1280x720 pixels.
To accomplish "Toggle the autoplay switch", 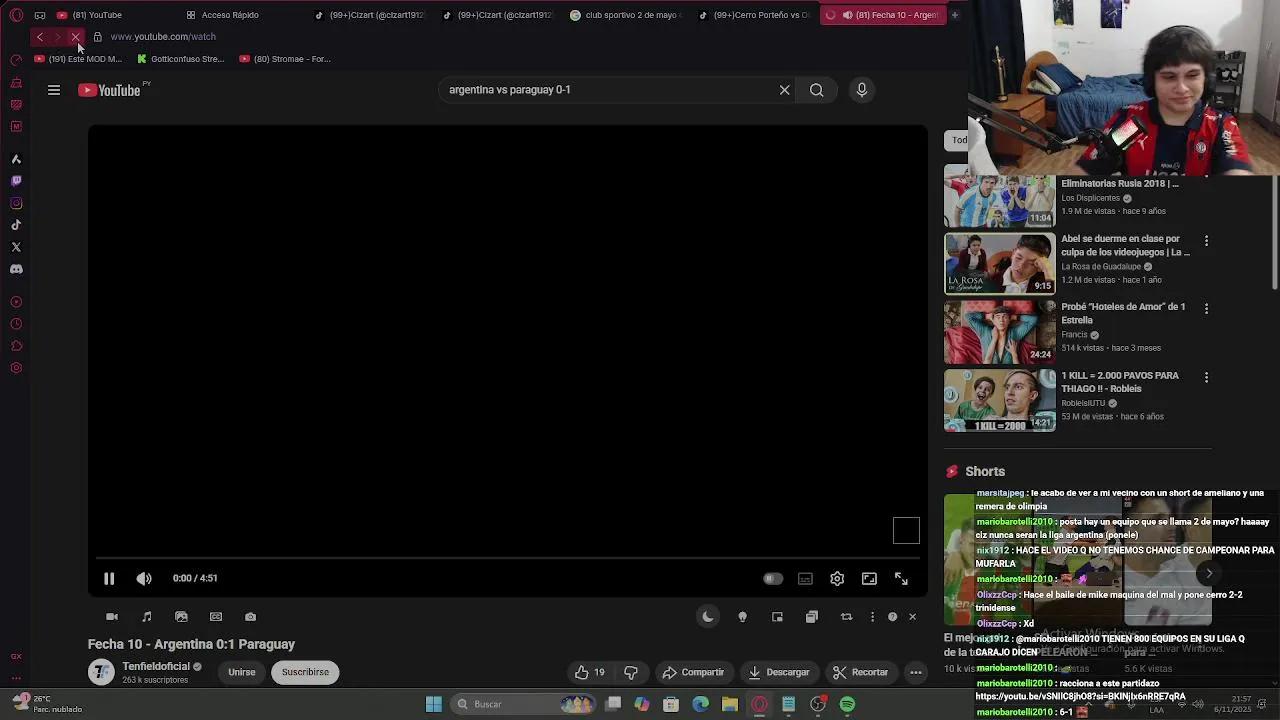I will (x=772, y=579).
